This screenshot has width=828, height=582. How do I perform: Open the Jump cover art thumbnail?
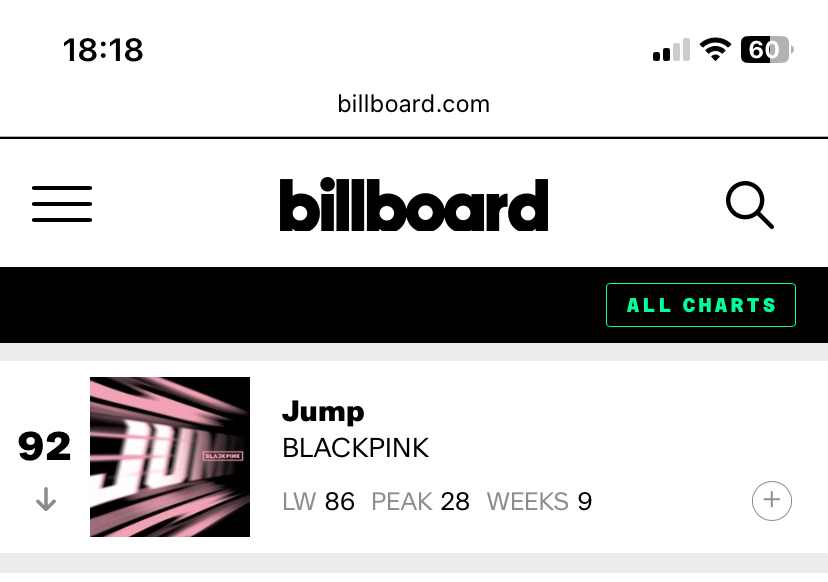(170, 457)
